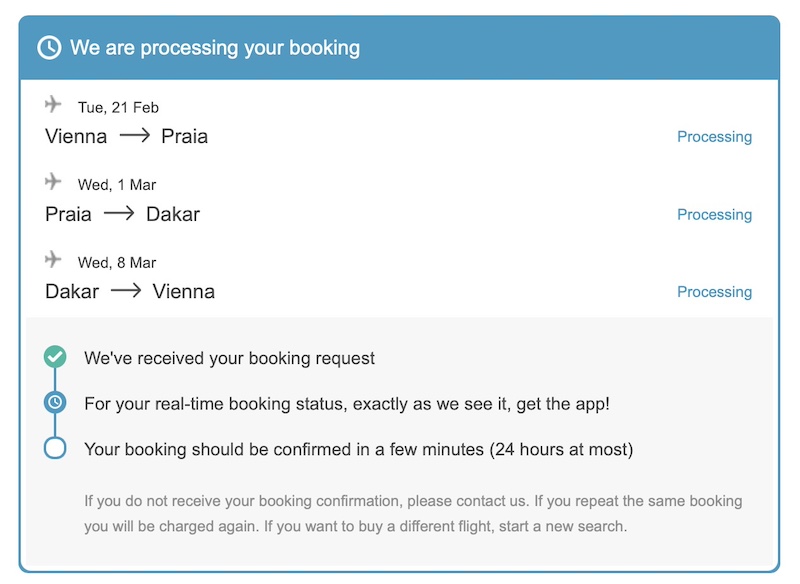
Task: Click the clock icon in the header
Action: click(x=49, y=48)
